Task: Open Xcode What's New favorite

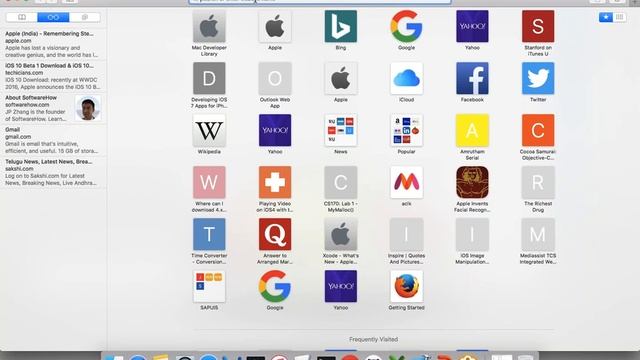Action: [x=340, y=234]
